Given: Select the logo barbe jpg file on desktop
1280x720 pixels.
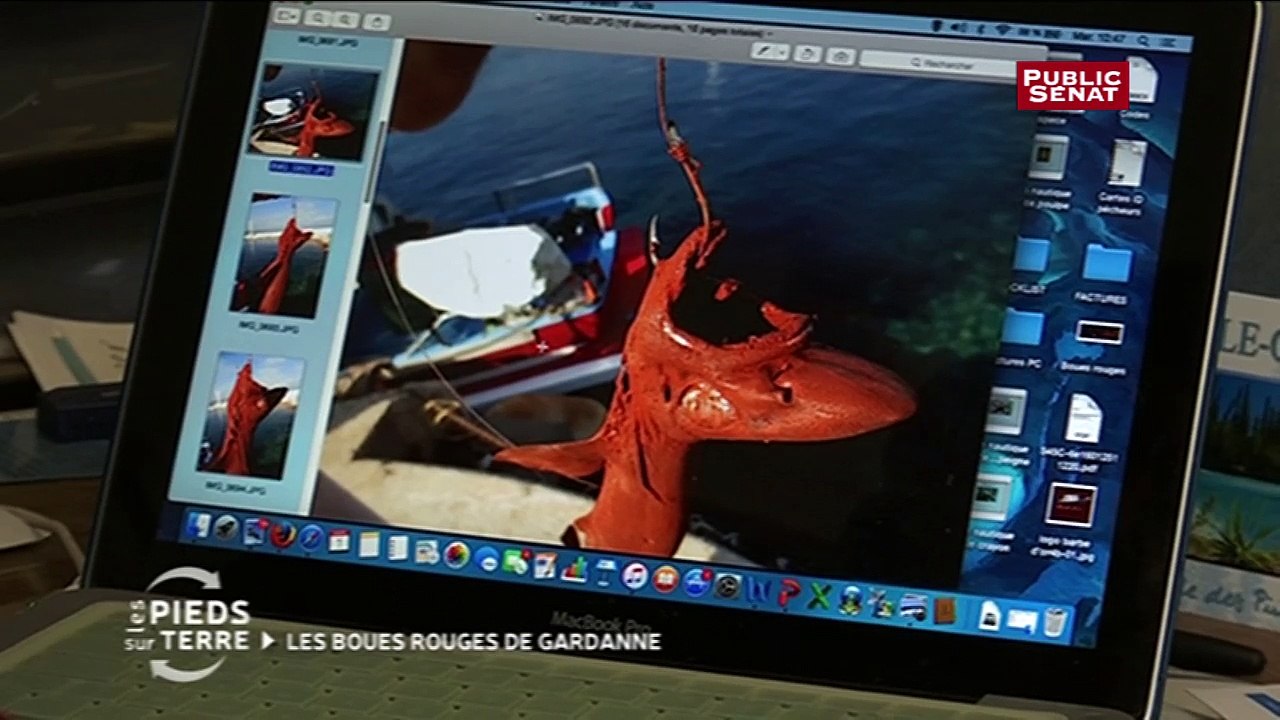Looking at the screenshot, I should point(1070,506).
